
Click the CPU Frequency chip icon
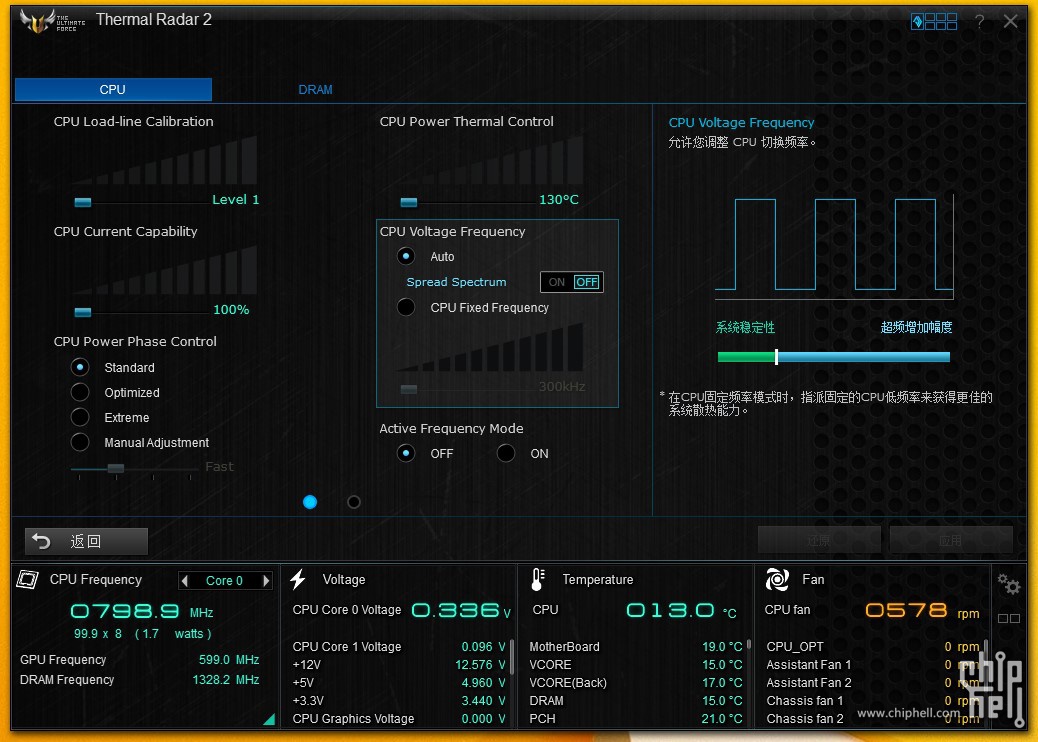(28, 579)
